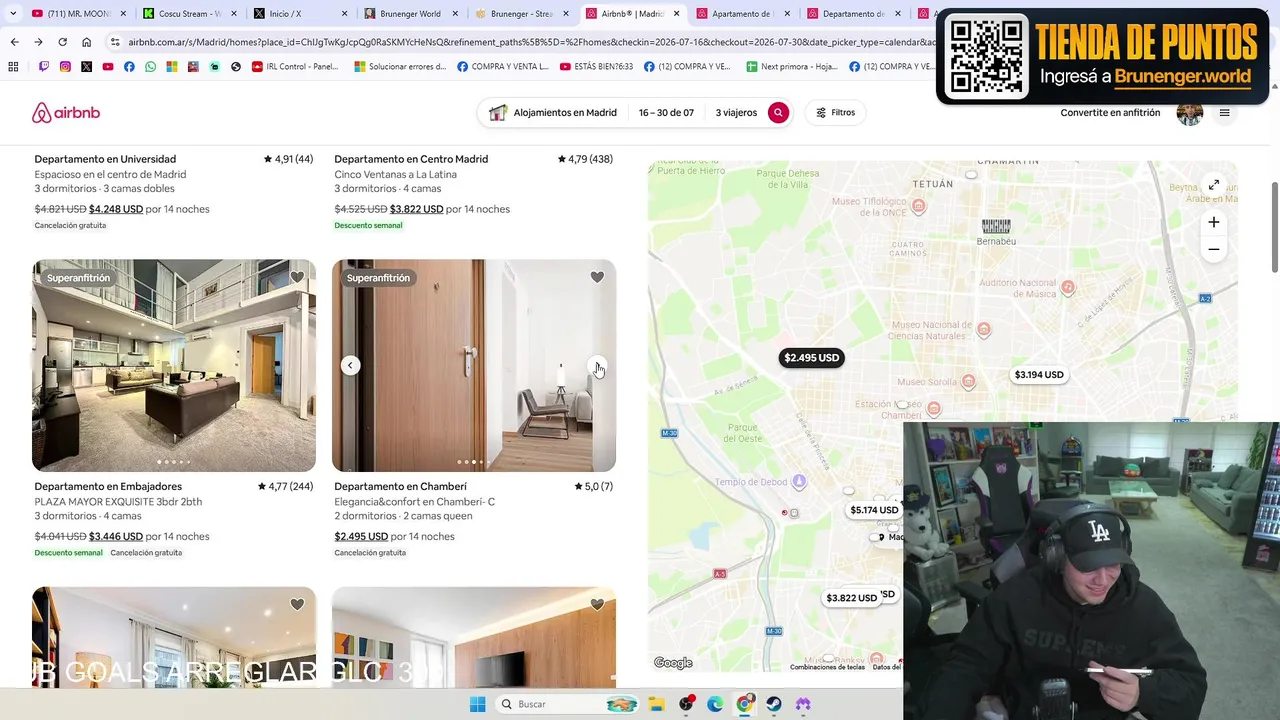
Task: Reload the page with refresh icon
Action: tap(62, 42)
